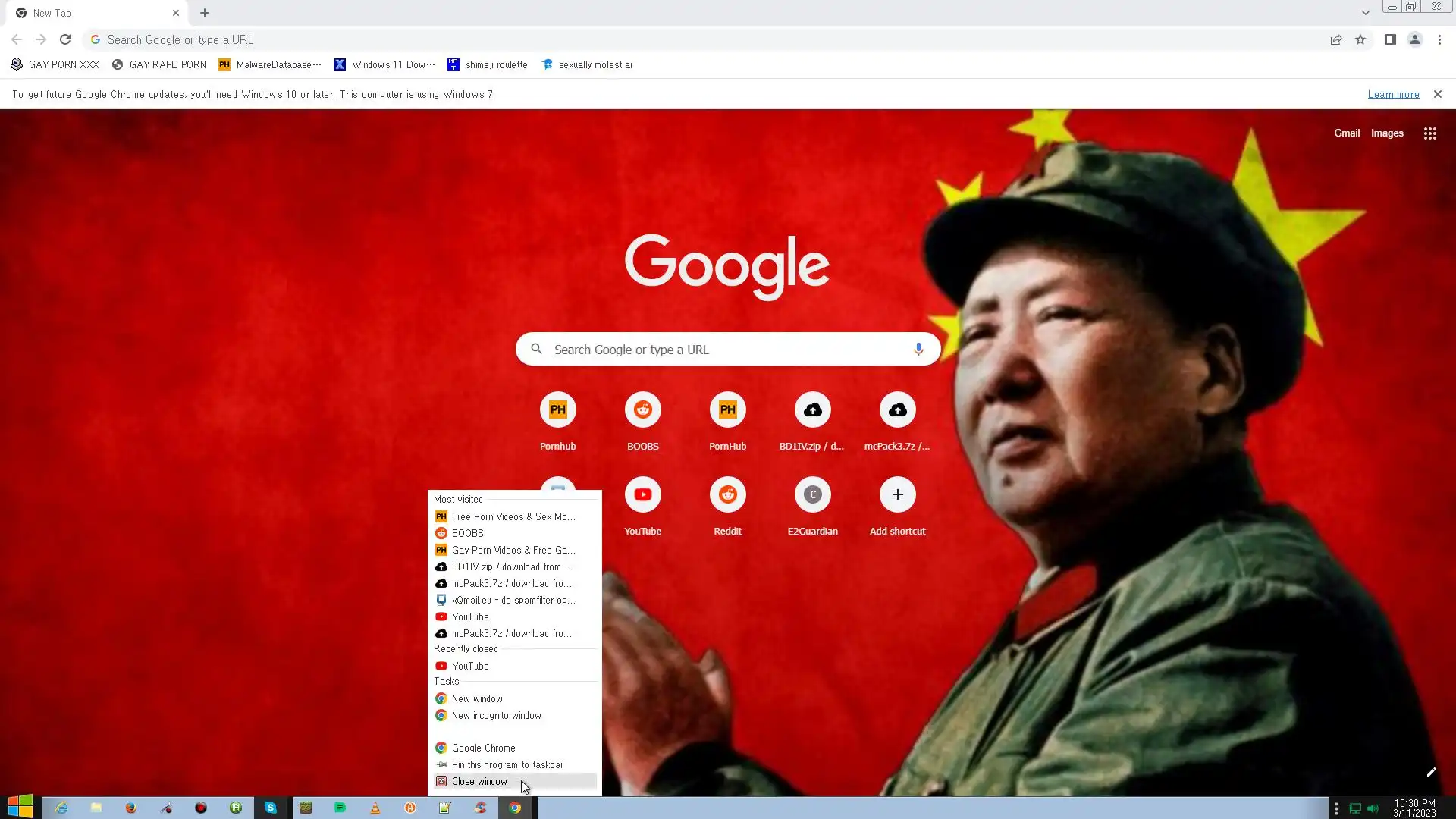Reload the page with the refresh icon

(x=65, y=39)
